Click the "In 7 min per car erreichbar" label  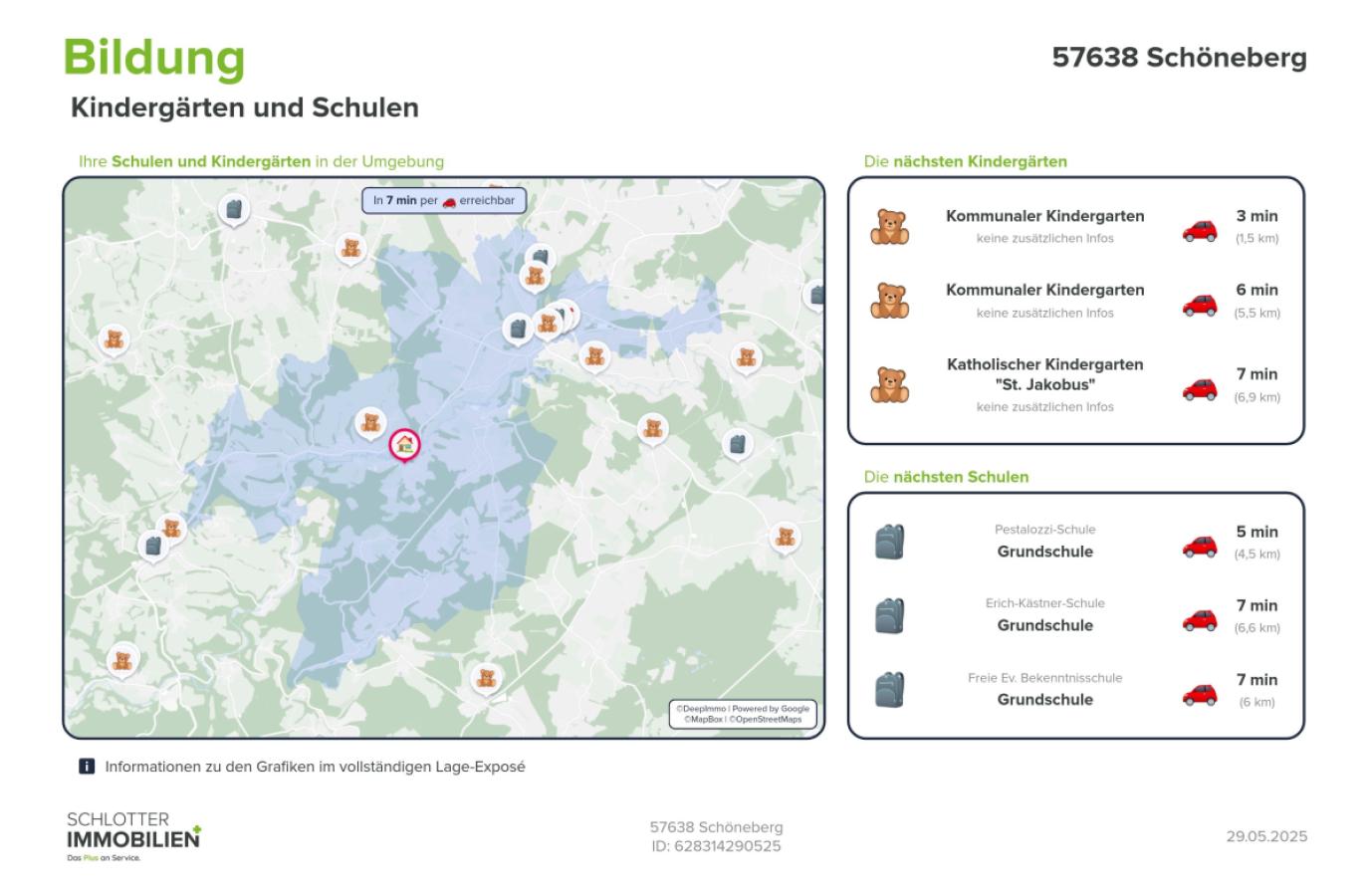tap(443, 200)
